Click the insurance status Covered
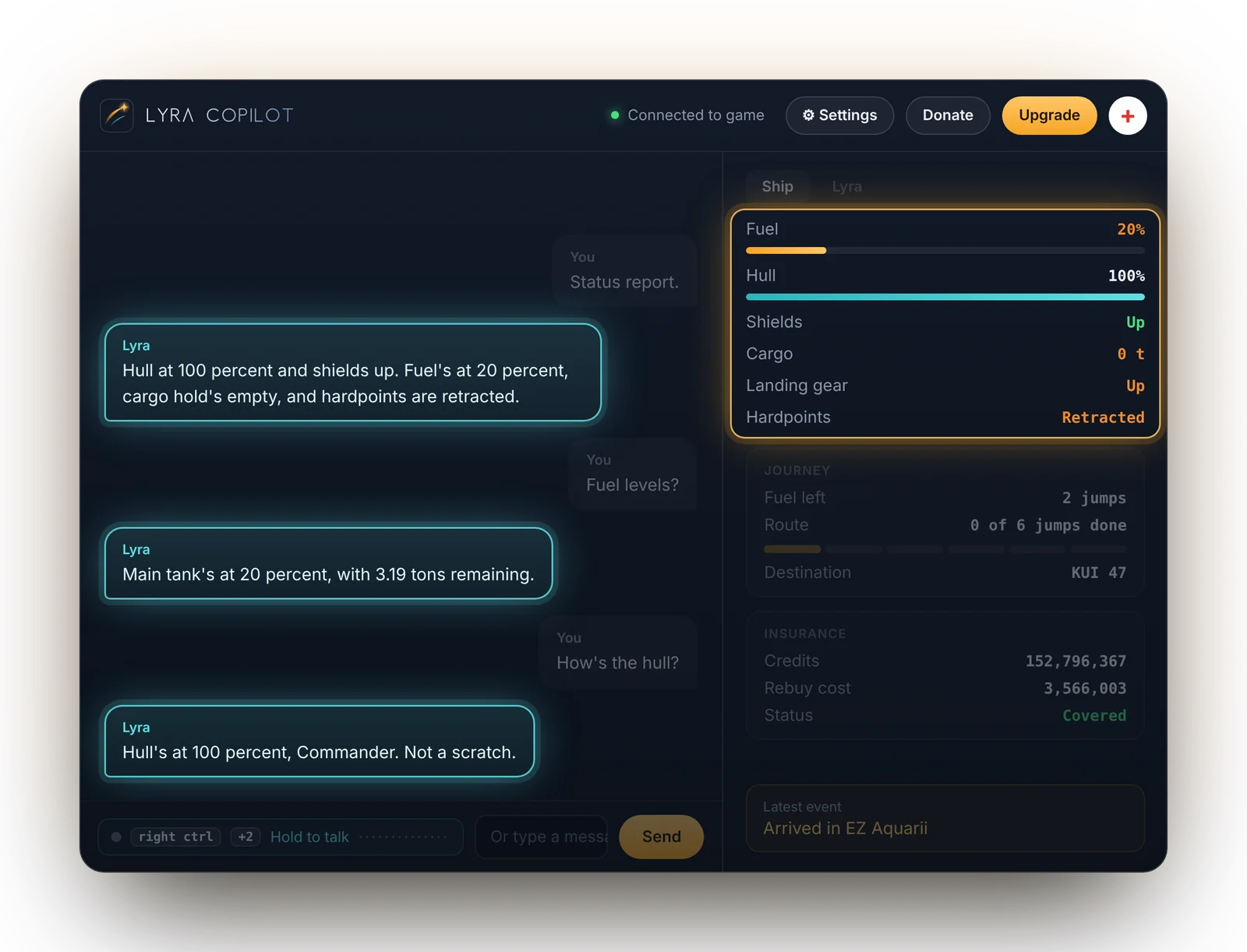 click(1094, 716)
